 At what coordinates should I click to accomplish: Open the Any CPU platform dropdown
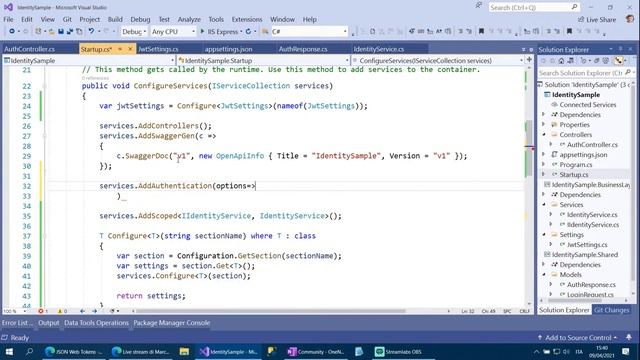[173, 31]
